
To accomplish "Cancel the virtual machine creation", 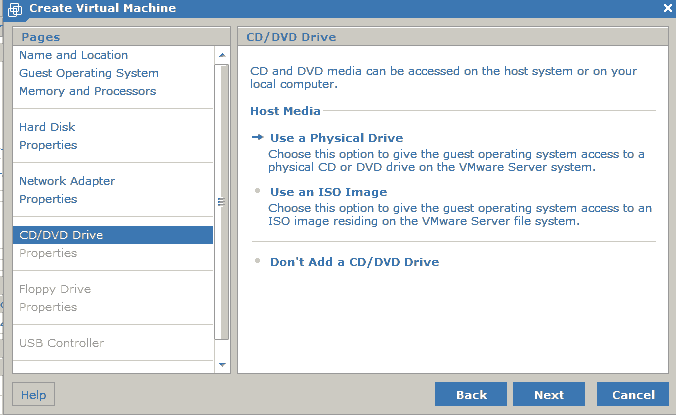I will click(633, 394).
